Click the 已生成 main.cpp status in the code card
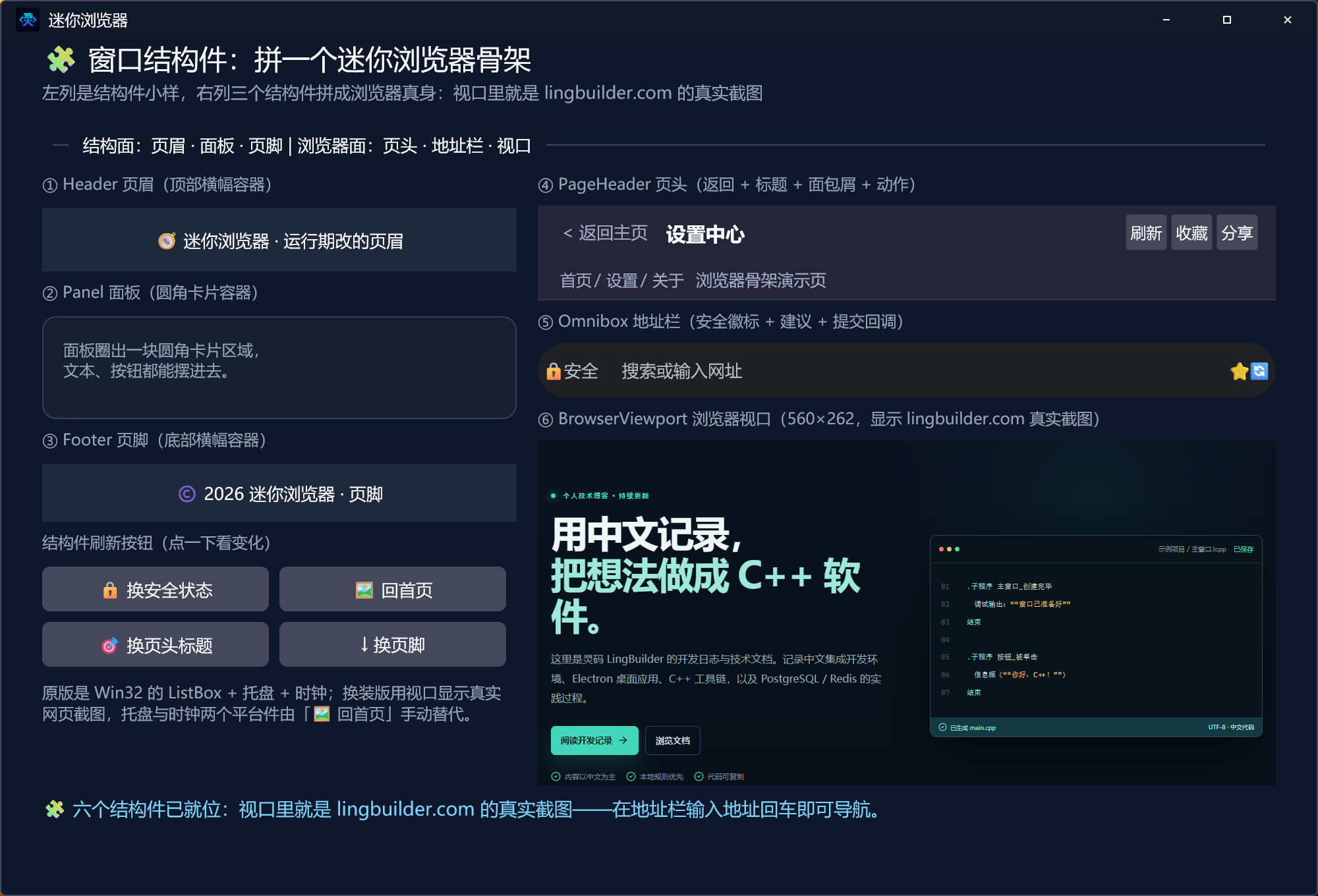Viewport: 1318px width, 896px height. (967, 727)
